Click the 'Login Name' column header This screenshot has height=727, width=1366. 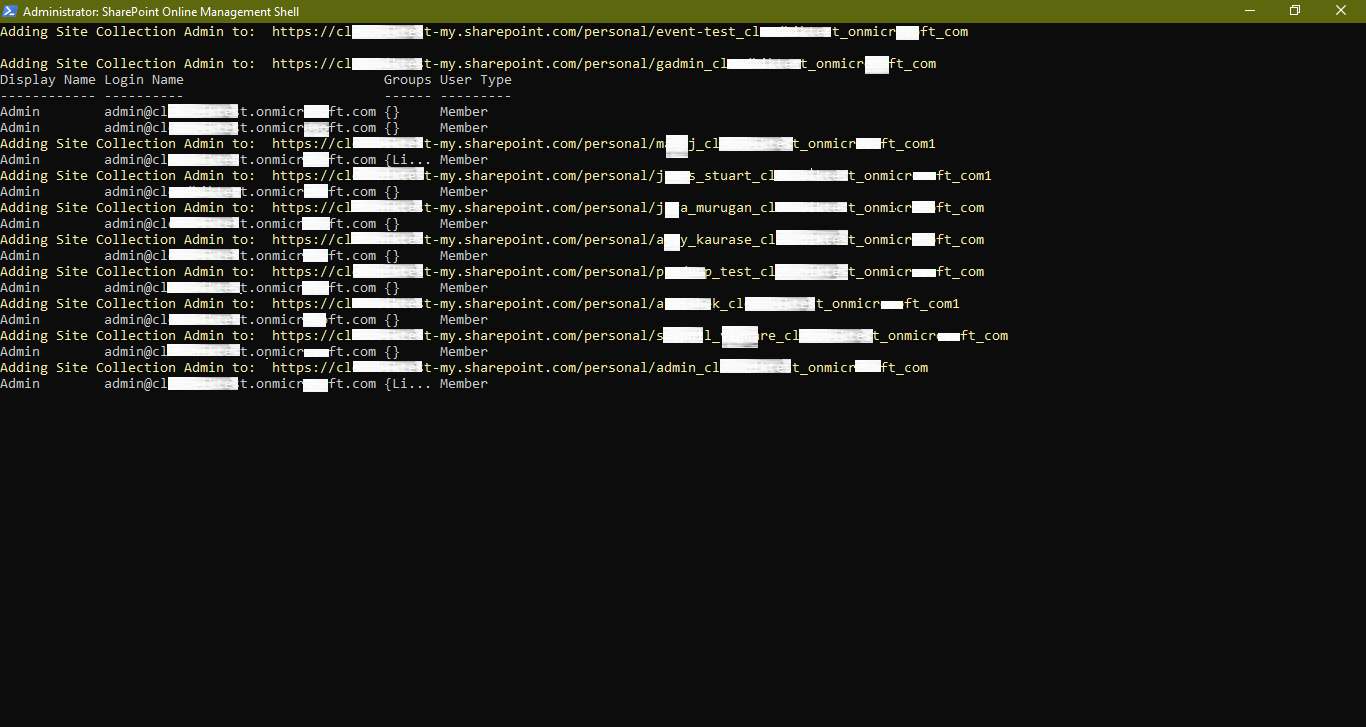144,80
